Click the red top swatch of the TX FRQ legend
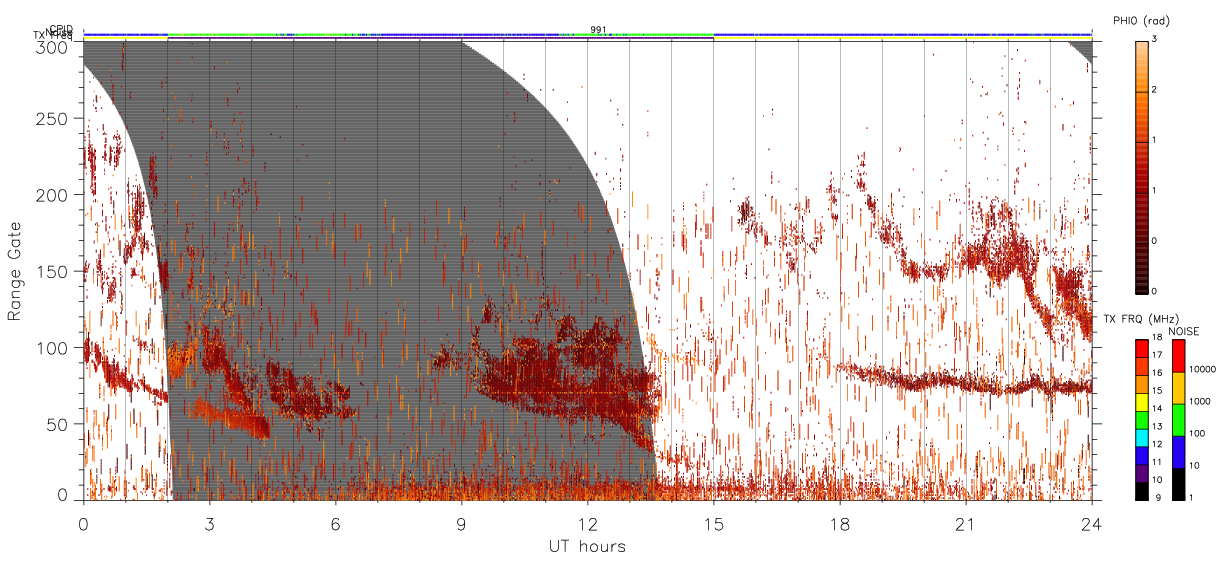Viewport: 1228px width, 567px height. coord(1142,349)
